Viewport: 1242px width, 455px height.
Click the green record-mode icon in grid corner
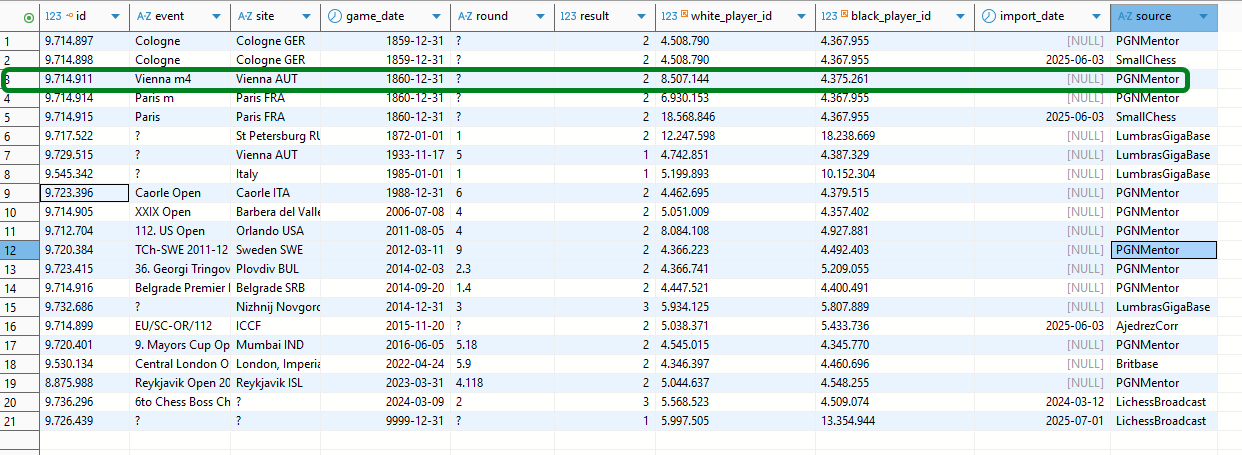pos(27,17)
